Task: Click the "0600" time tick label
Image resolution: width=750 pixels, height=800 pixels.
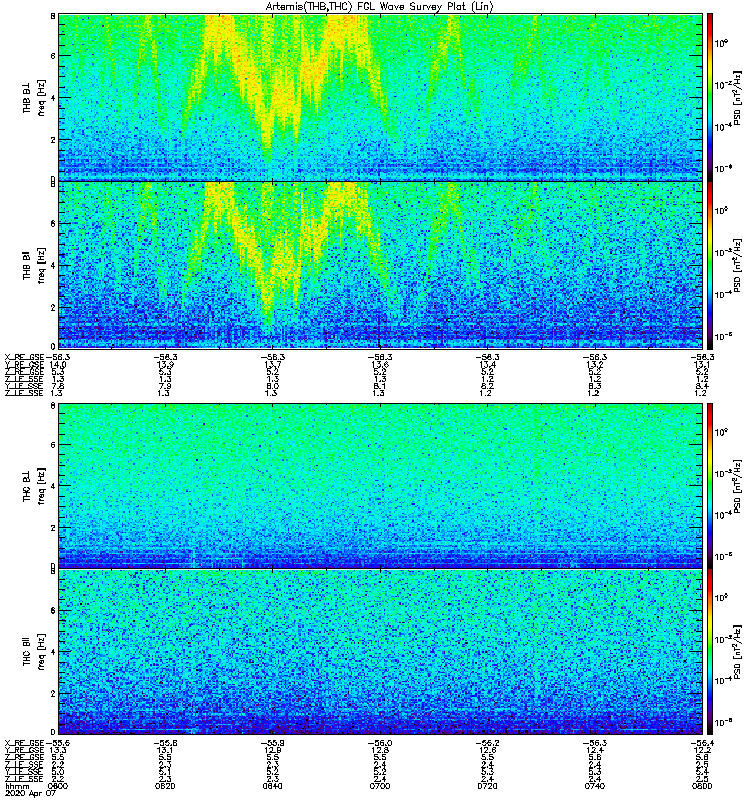Action: 57,786
